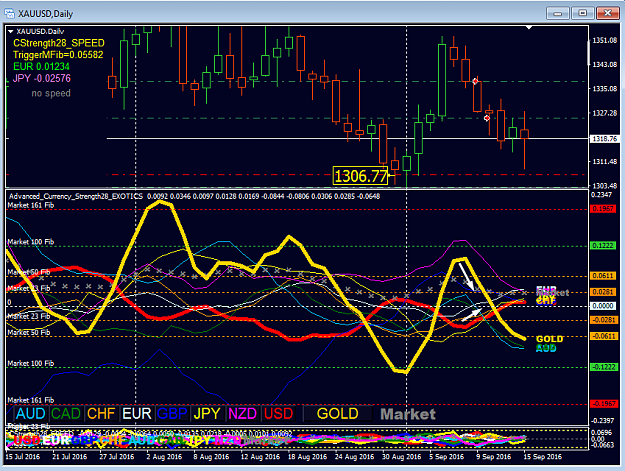Click the 2 Aug 2016 date label

point(164,457)
